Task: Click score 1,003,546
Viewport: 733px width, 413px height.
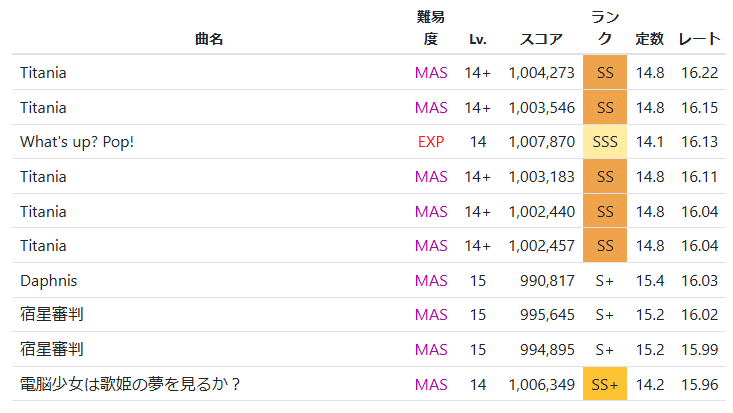Action: 541,108
